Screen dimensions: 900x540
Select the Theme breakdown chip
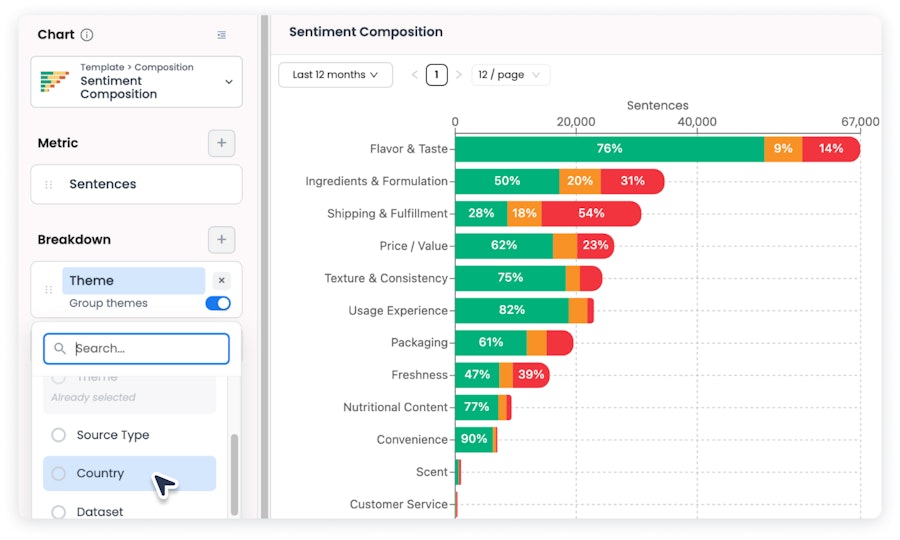coord(134,281)
